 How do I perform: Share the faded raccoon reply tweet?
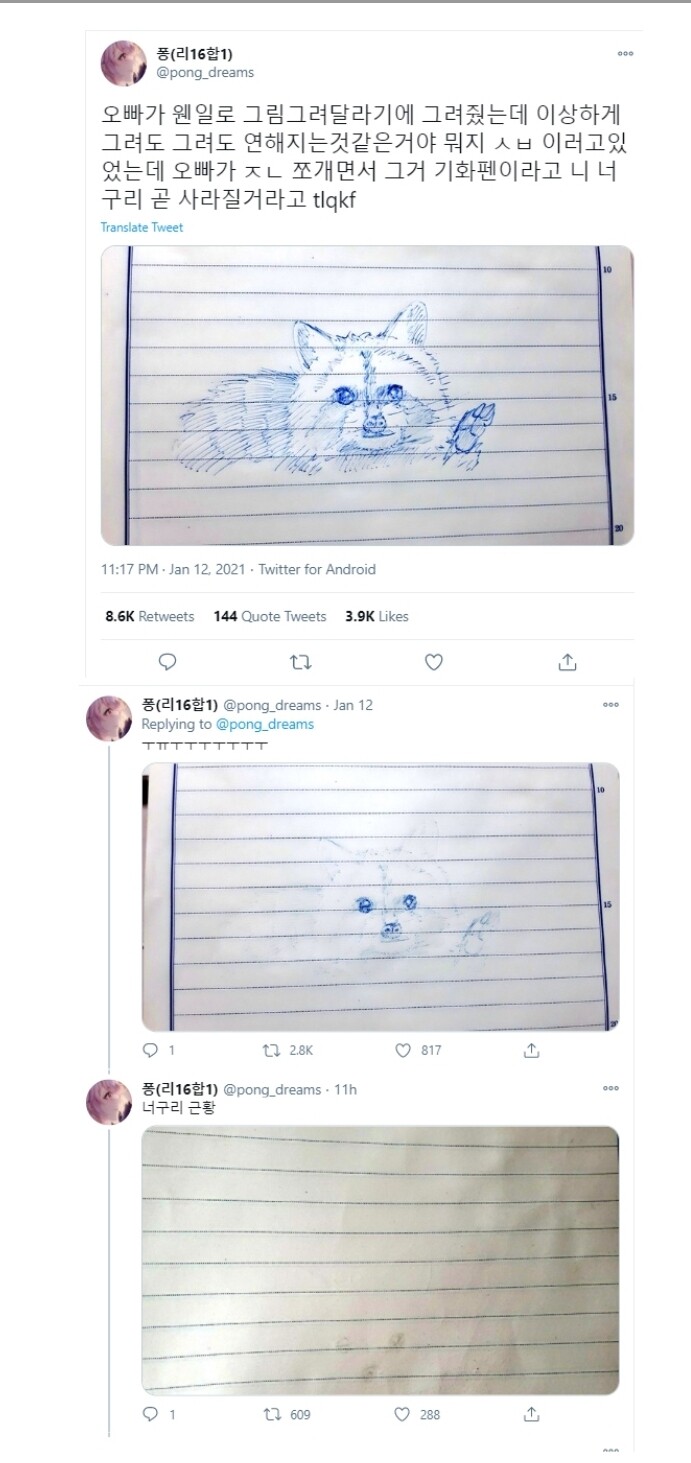(532, 1051)
